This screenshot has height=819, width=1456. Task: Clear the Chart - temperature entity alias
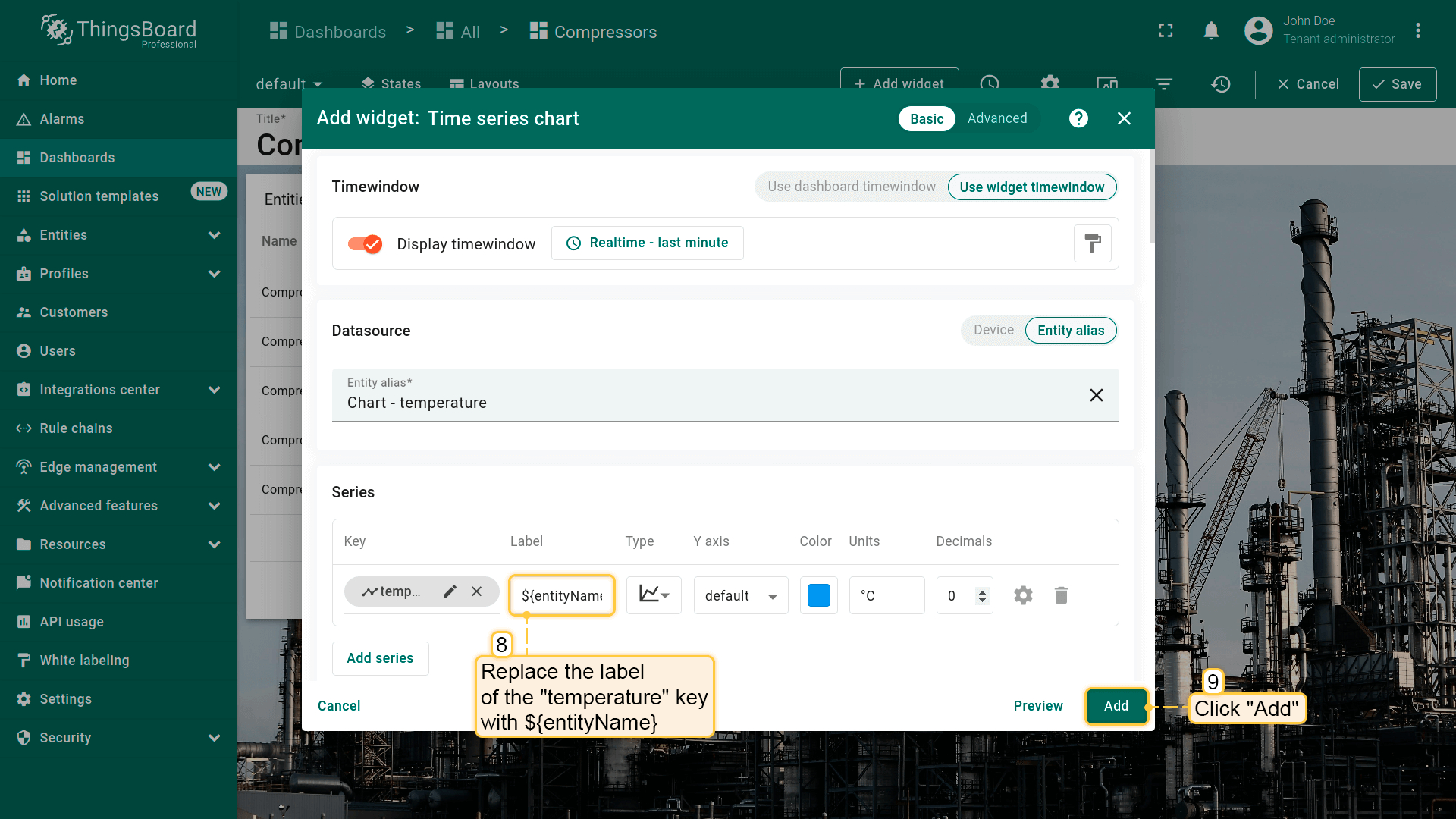point(1096,395)
